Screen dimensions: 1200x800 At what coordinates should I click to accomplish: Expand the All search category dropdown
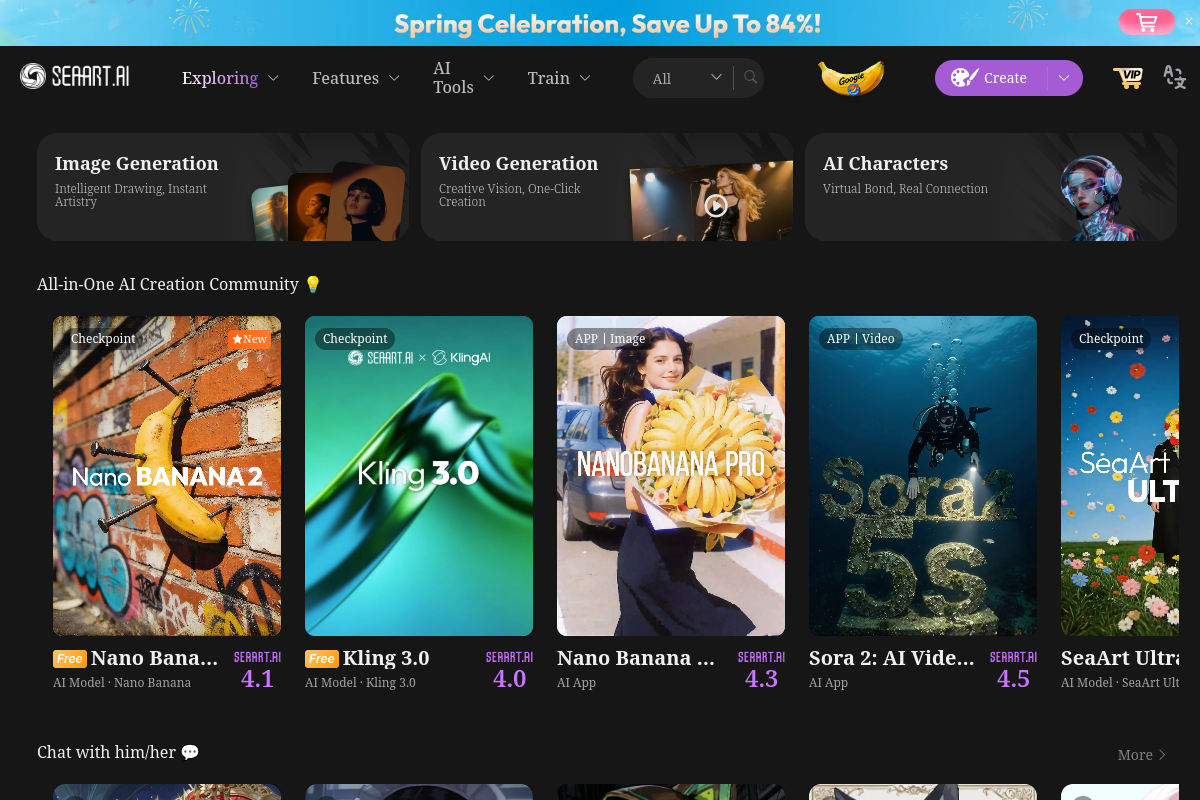(x=716, y=78)
